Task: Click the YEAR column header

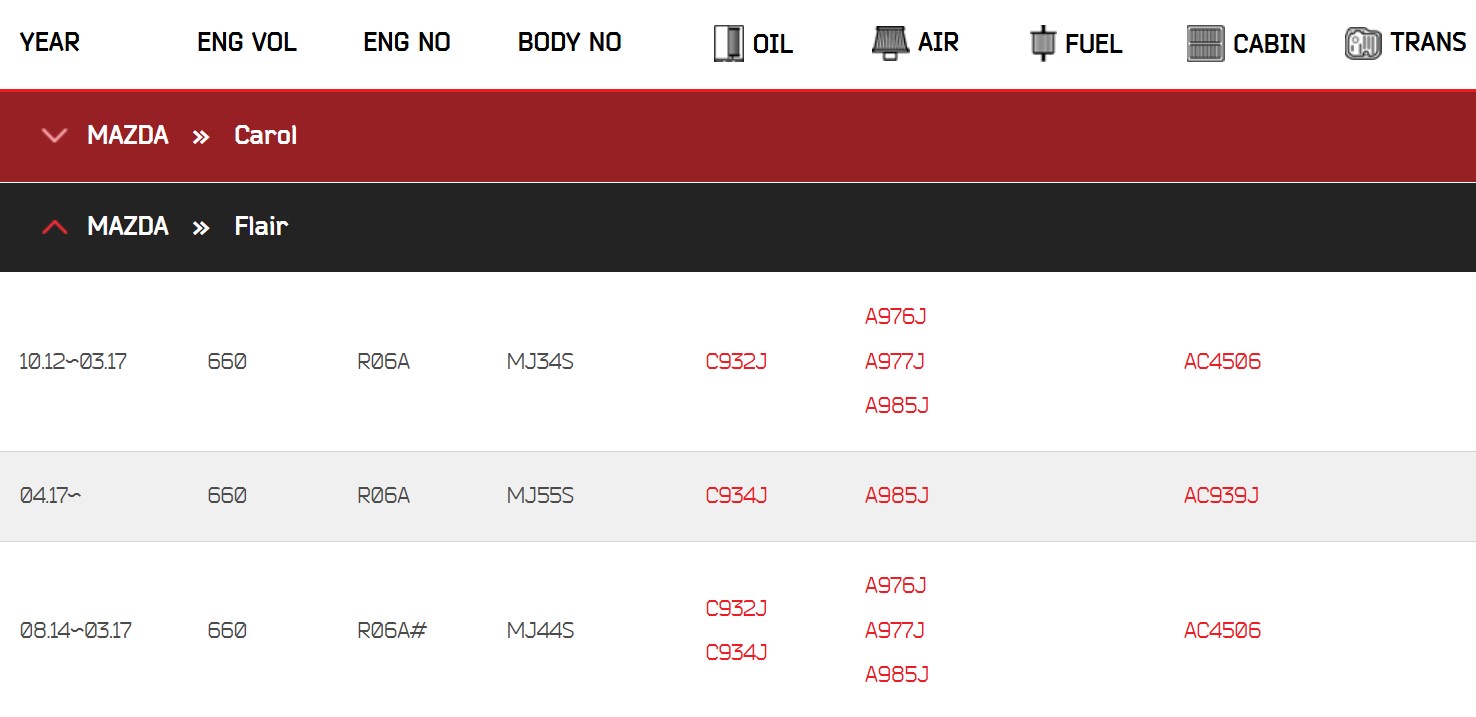Action: pos(50,43)
